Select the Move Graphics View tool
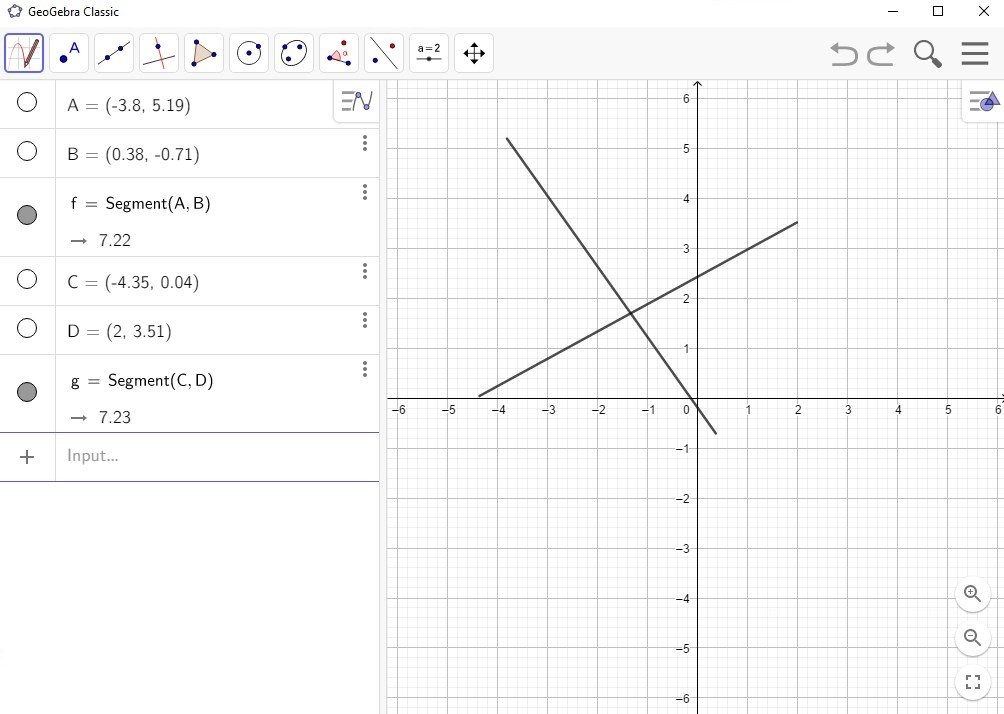Screen dimensions: 1004x714 point(474,53)
